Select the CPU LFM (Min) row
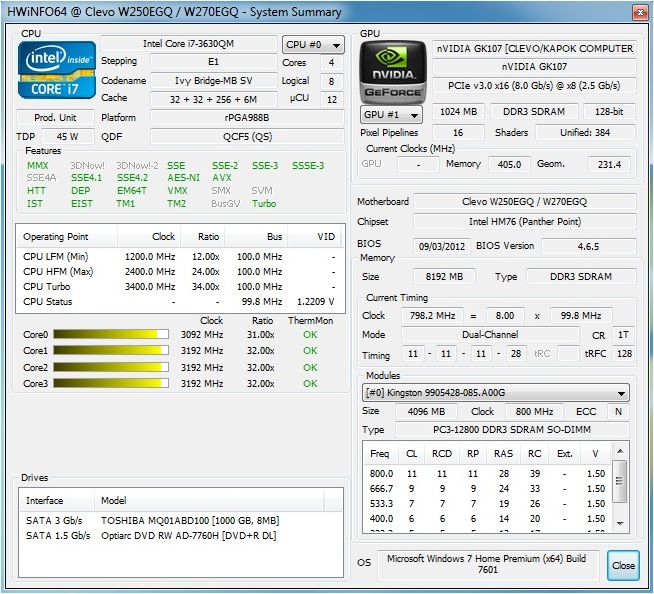The image size is (654, 594). click(x=180, y=256)
